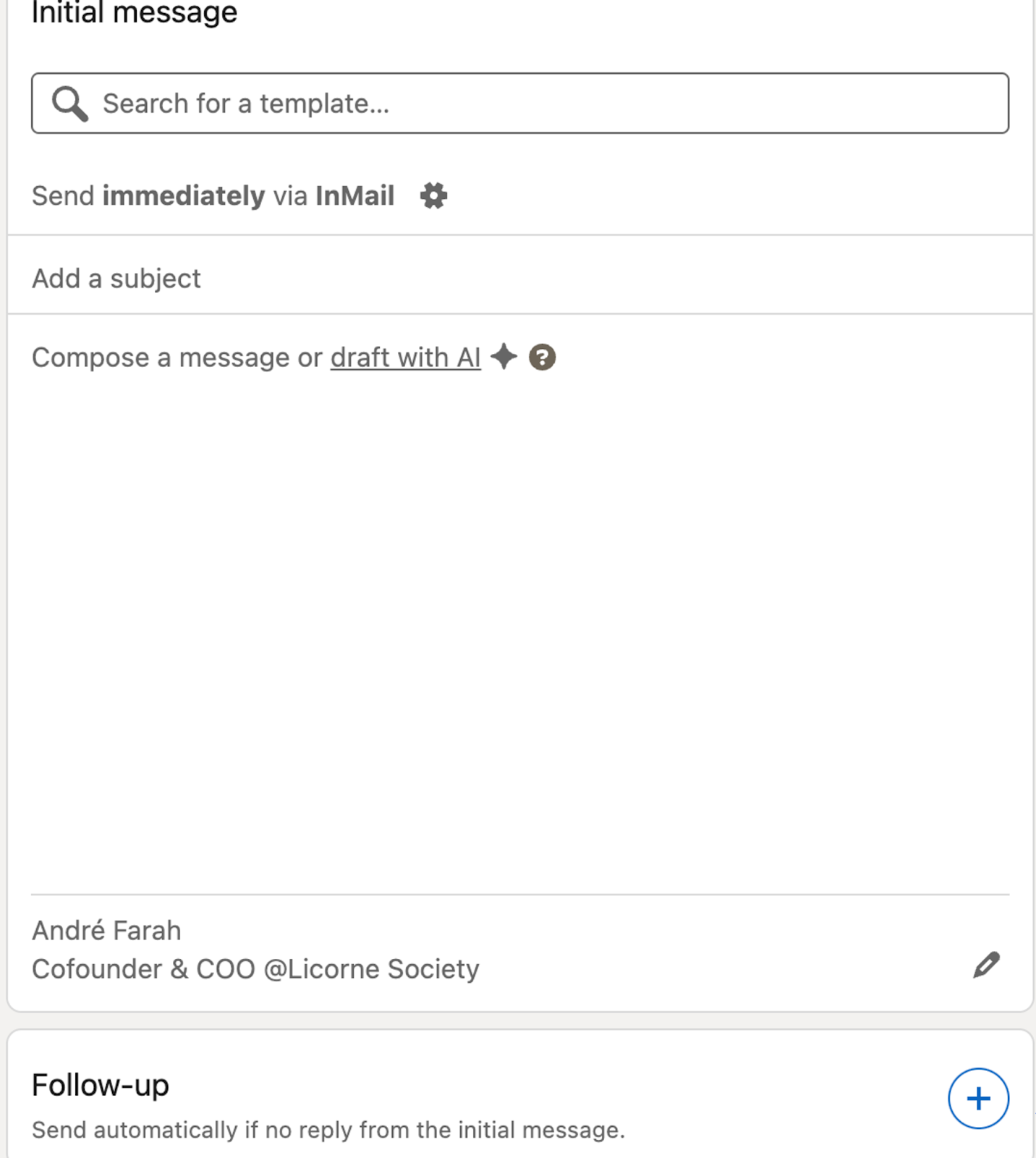1036x1158 pixels.
Task: Click the search icon inside template bar
Action: pyautogui.click(x=69, y=103)
